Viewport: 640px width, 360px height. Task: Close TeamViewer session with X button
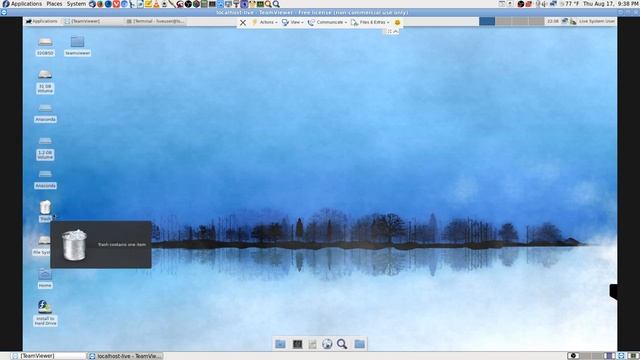(x=243, y=22)
